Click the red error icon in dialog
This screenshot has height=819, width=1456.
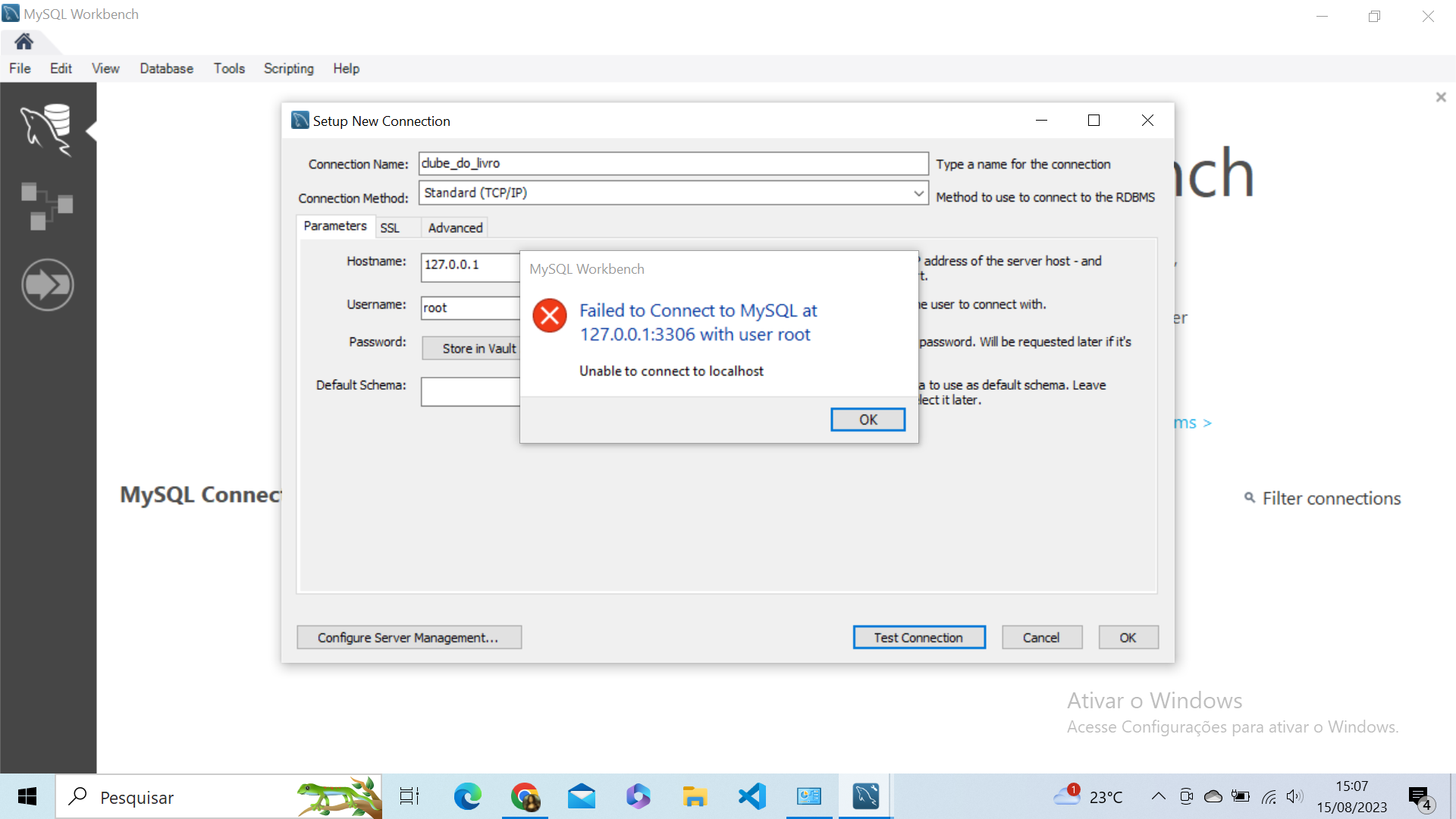(x=550, y=315)
